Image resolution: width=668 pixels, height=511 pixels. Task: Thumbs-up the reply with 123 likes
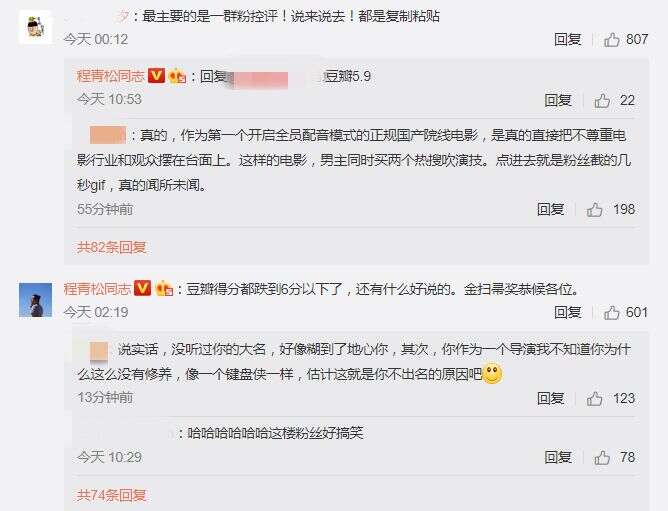click(595, 398)
